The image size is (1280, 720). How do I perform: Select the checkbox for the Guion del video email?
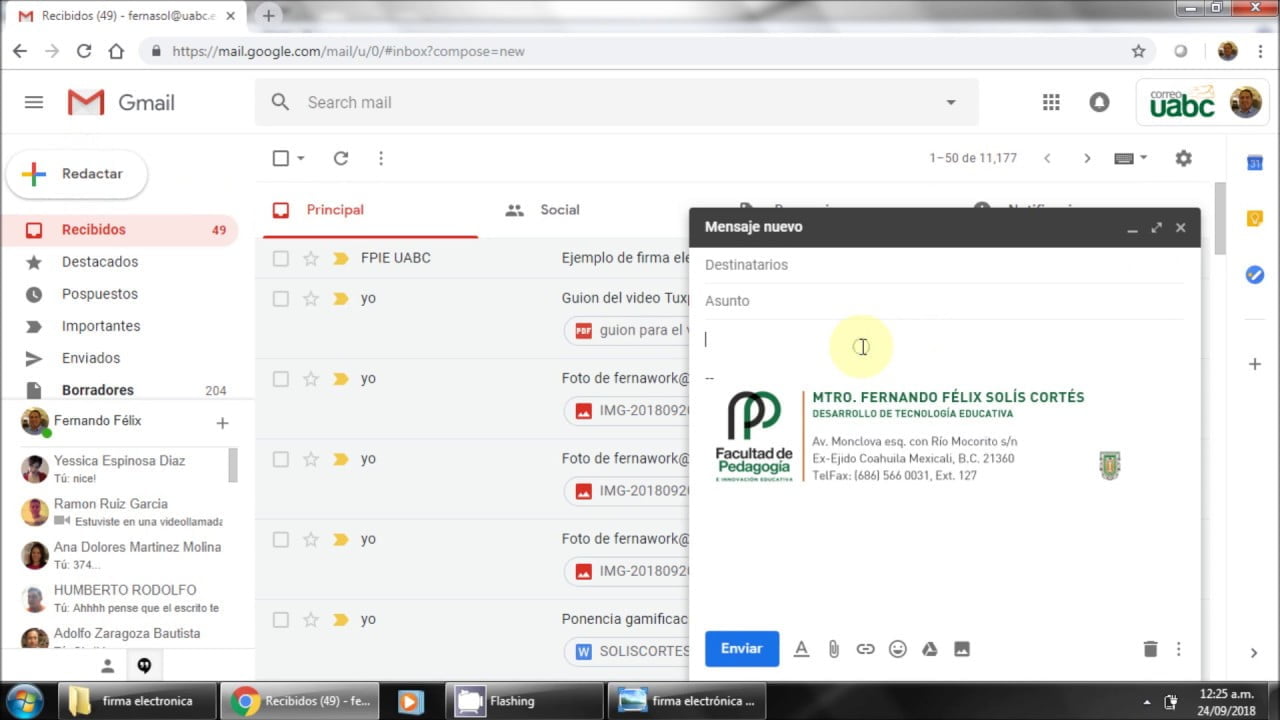[281, 298]
